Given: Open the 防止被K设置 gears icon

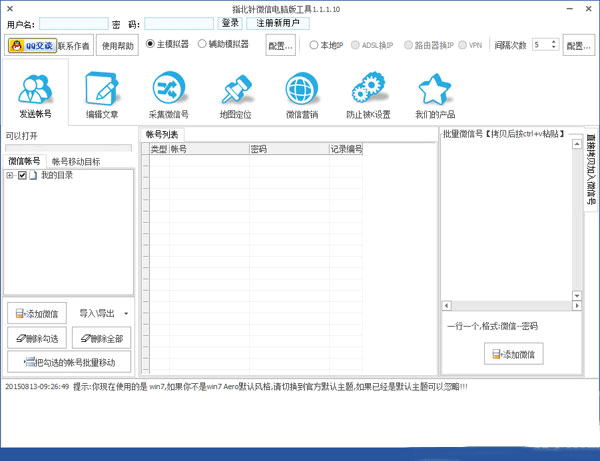Looking at the screenshot, I should pos(368,87).
